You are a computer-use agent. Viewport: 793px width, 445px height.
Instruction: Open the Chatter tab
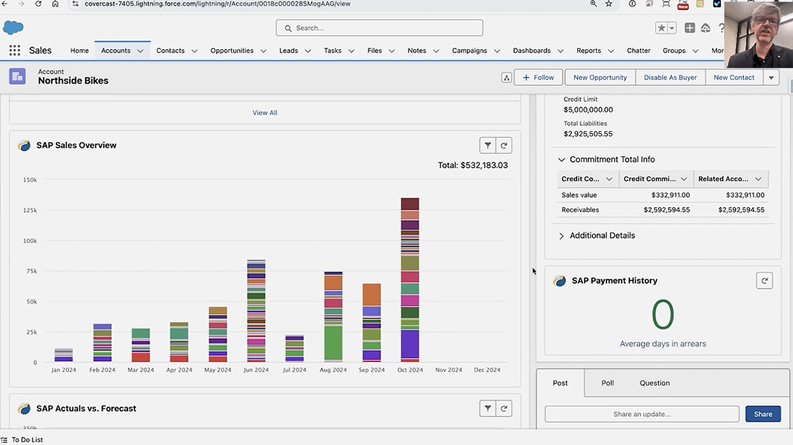(638, 51)
